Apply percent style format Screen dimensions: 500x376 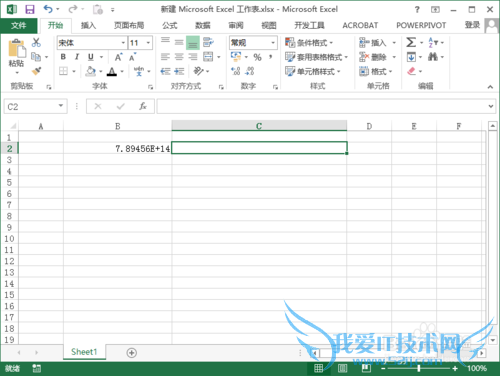pyautogui.click(x=257, y=57)
